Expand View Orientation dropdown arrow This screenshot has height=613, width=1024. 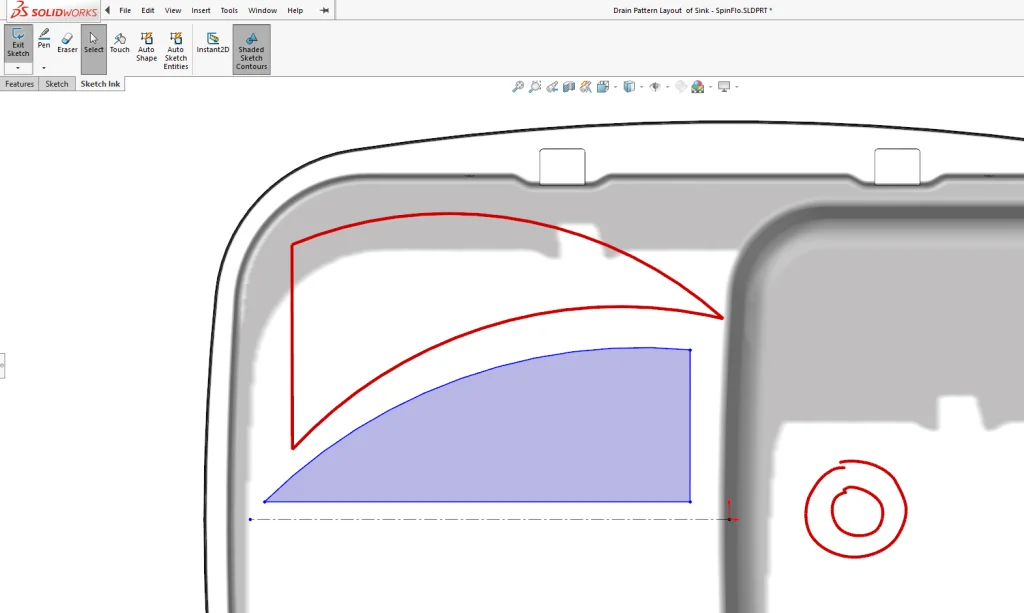click(615, 87)
